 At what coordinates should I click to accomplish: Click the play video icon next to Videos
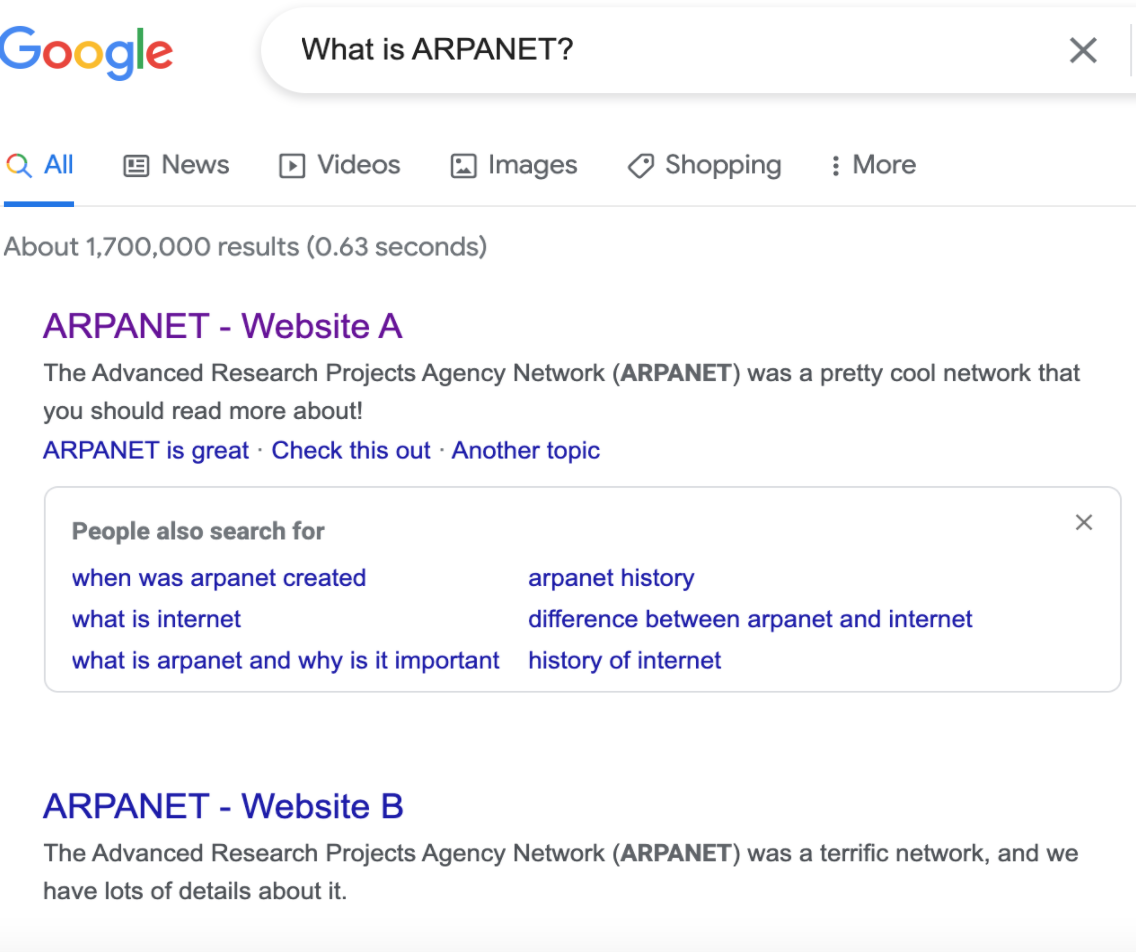(x=290, y=165)
